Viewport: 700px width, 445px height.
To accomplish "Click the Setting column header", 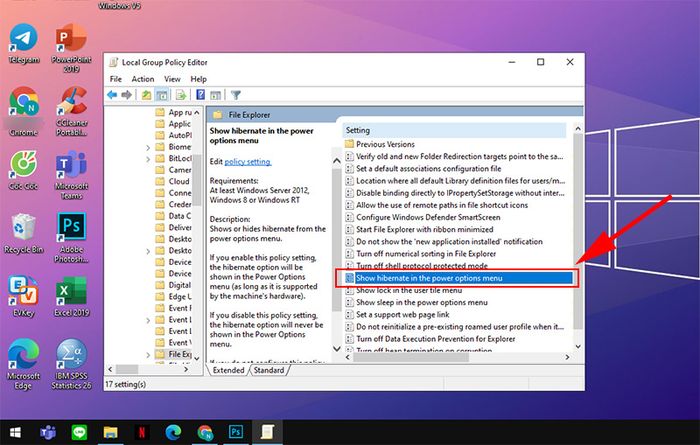I will [454, 130].
